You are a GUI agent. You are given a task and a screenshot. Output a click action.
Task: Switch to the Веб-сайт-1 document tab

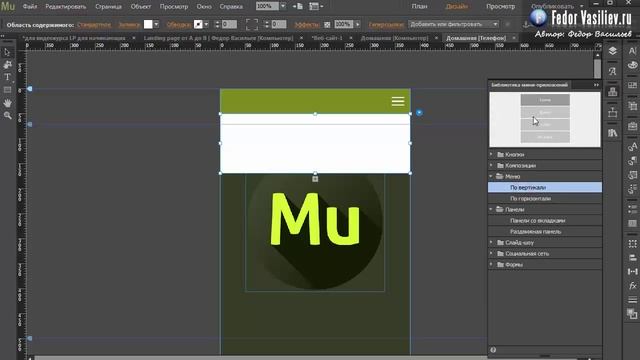click(x=327, y=38)
